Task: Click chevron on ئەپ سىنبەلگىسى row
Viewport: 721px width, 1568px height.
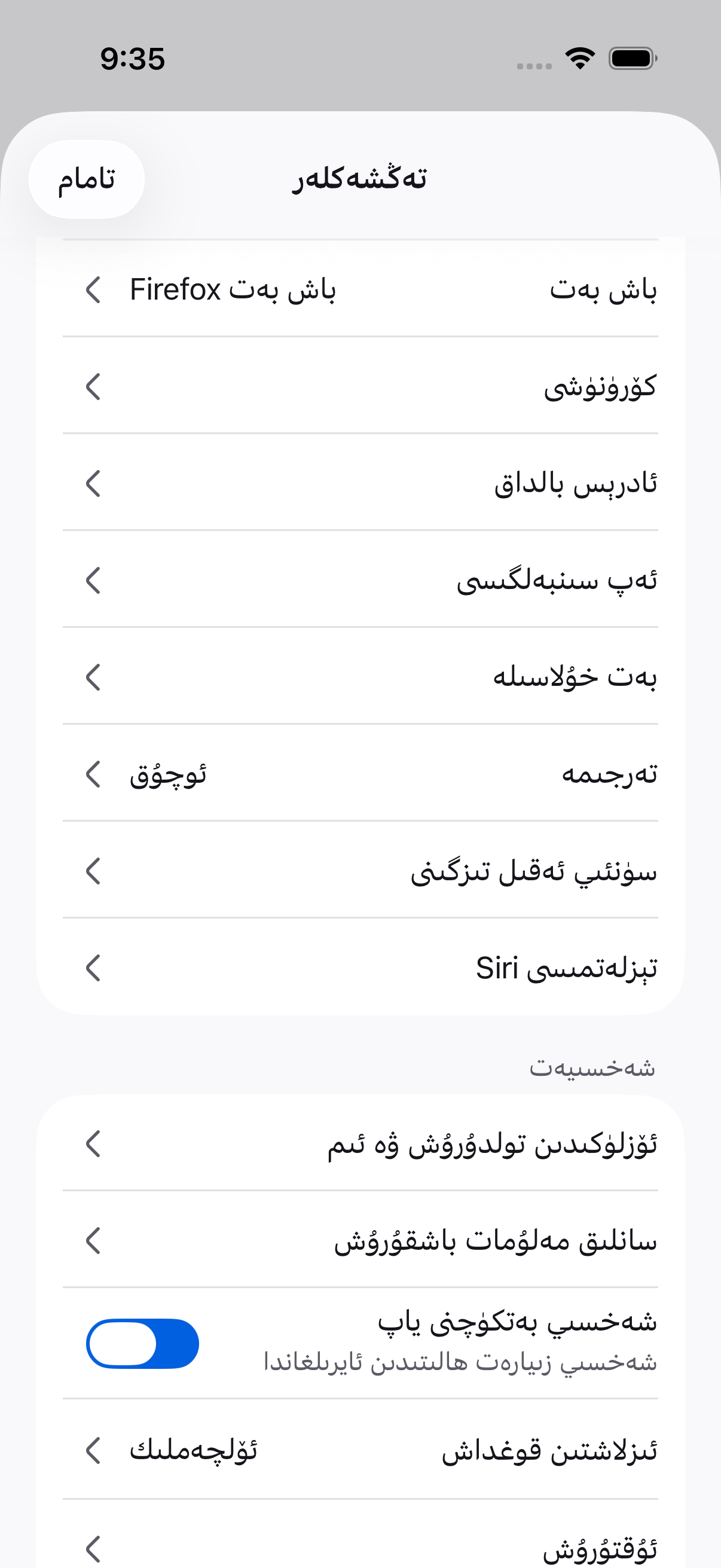Action: pyautogui.click(x=93, y=580)
